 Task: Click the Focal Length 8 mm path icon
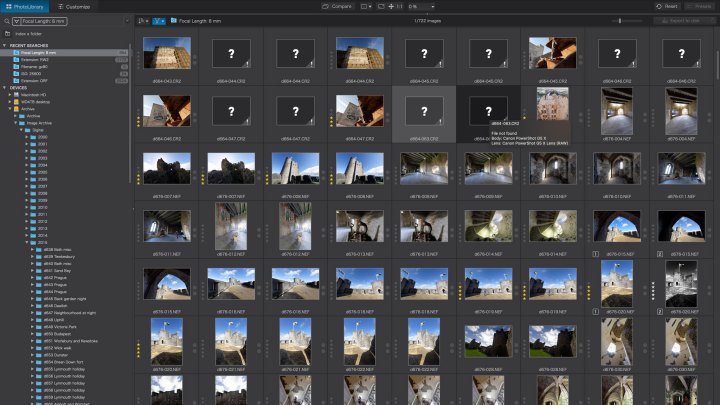click(174, 21)
